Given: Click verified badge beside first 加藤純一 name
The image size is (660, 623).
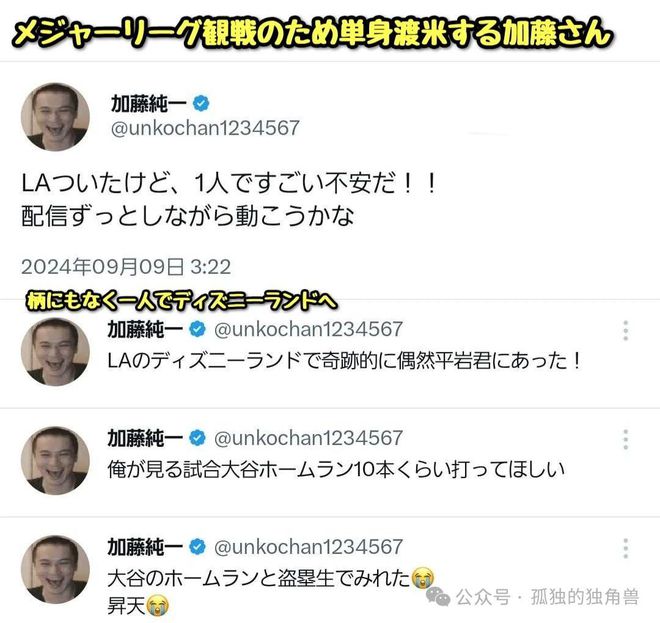Looking at the screenshot, I should click(201, 104).
